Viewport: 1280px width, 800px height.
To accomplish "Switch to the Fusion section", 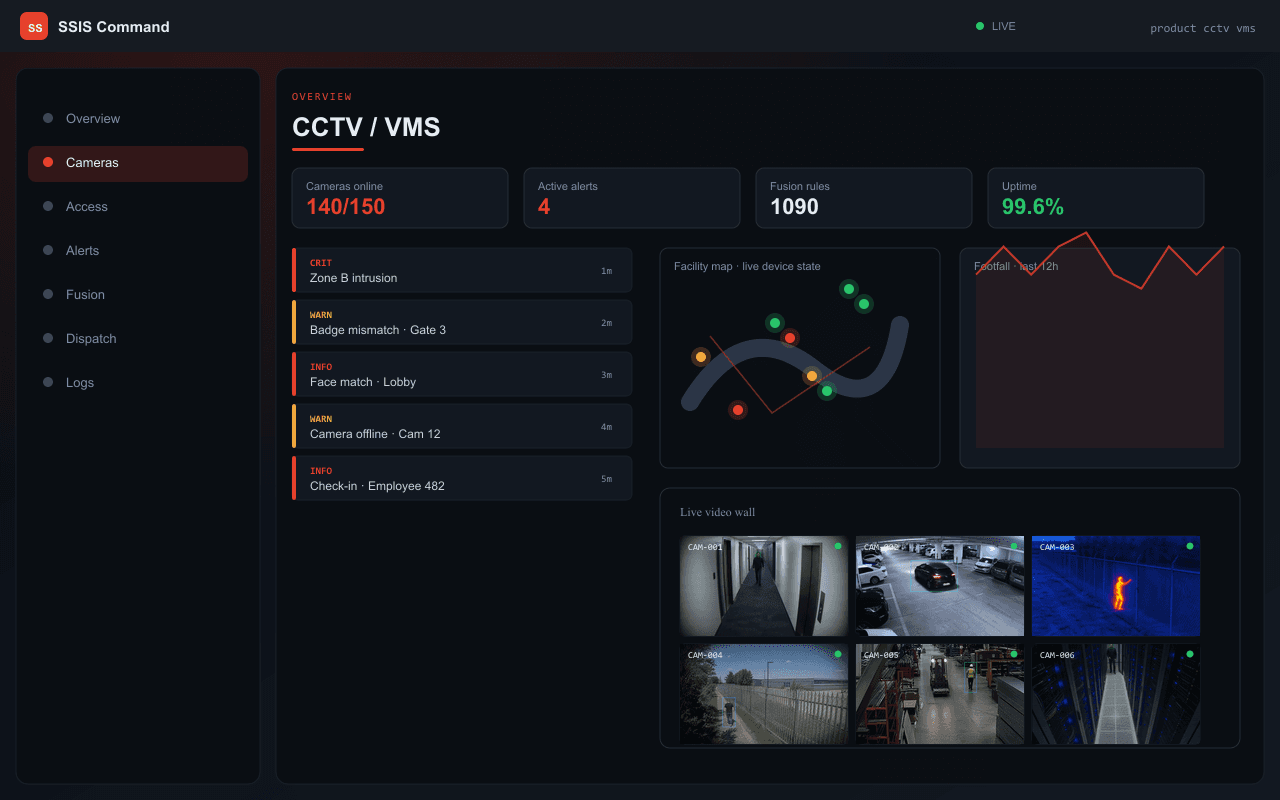I will pyautogui.click(x=138, y=294).
